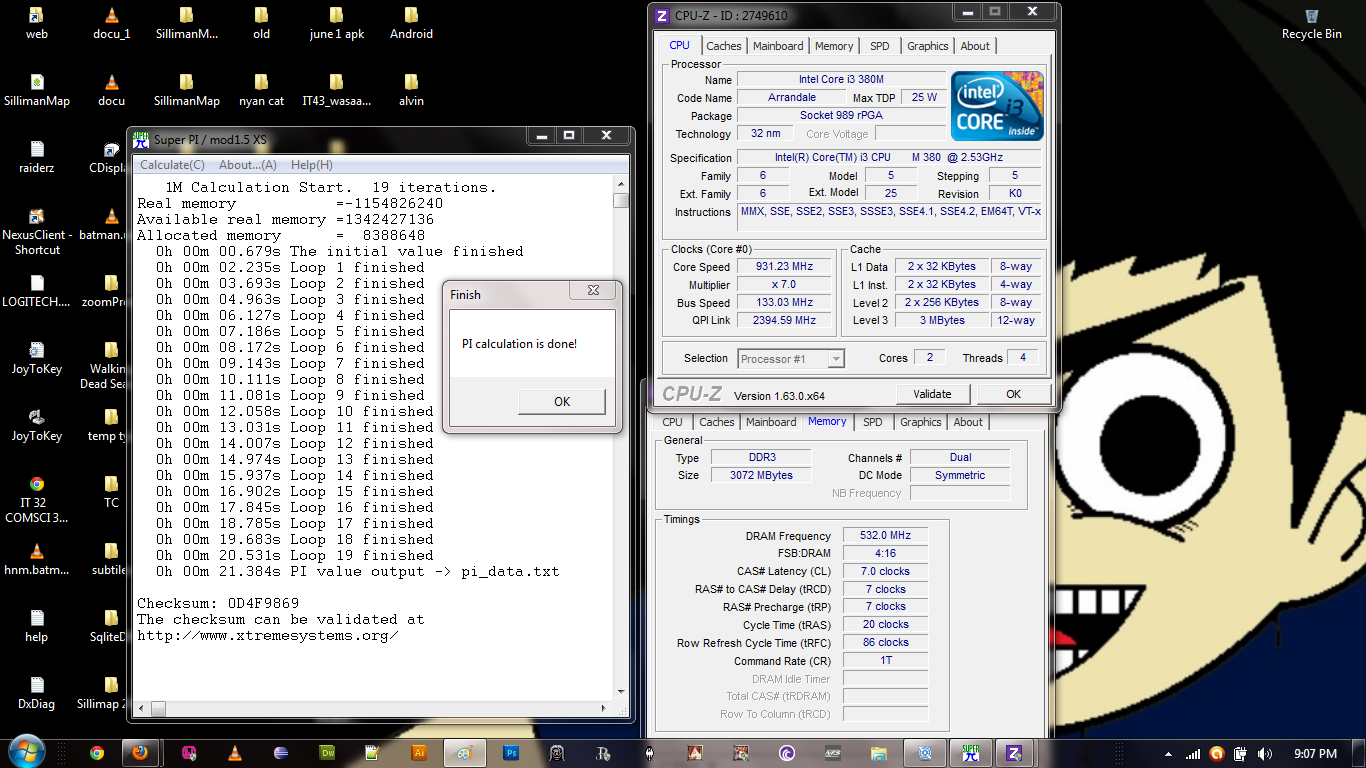Open the Recycle Bin desktop icon
1366x768 pixels.
pyautogui.click(x=1311, y=24)
